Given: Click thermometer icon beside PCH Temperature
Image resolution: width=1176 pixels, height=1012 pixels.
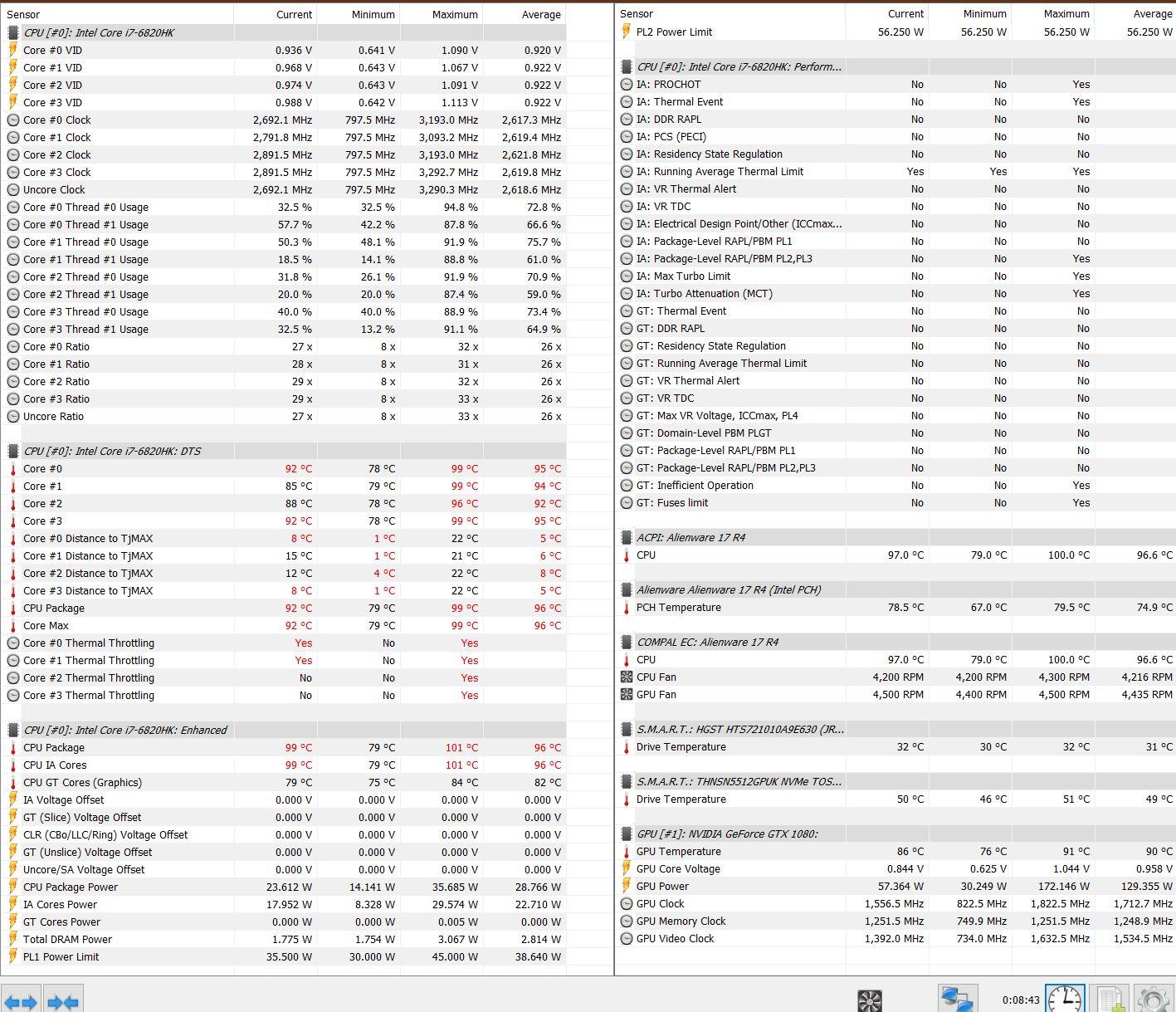Looking at the screenshot, I should pos(627,608).
